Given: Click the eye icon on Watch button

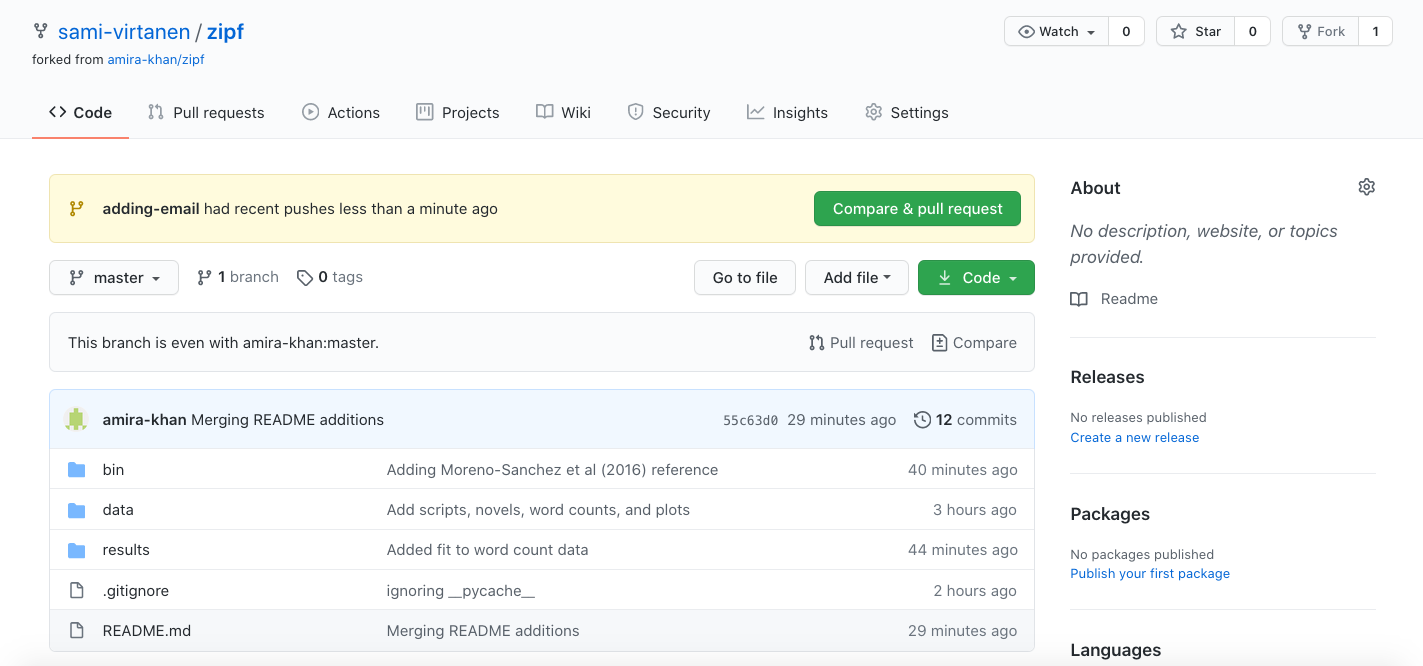Looking at the screenshot, I should pos(1026,32).
